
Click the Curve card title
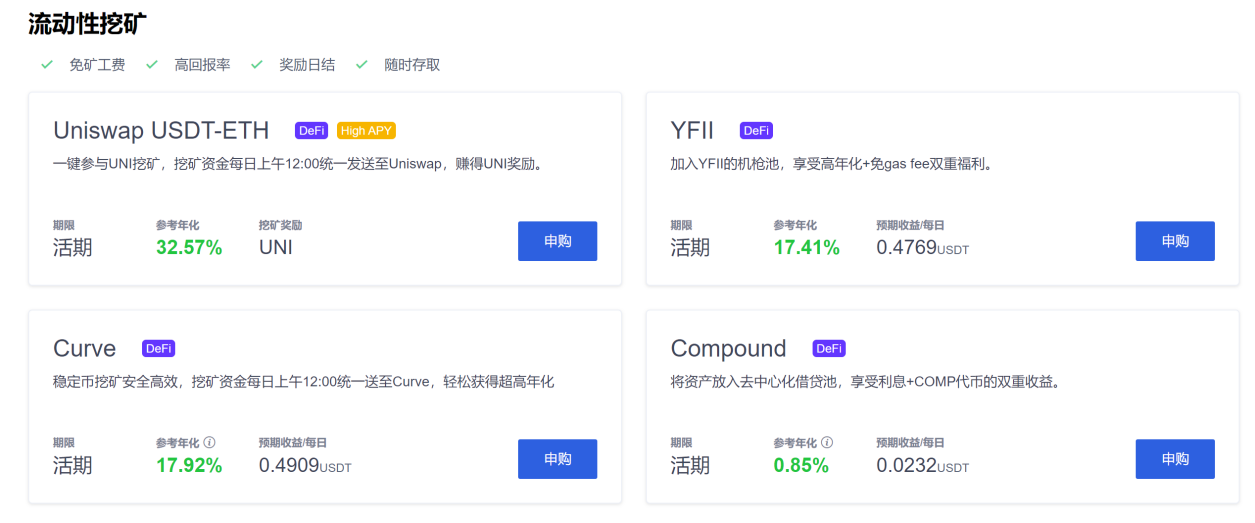pyautogui.click(x=84, y=349)
